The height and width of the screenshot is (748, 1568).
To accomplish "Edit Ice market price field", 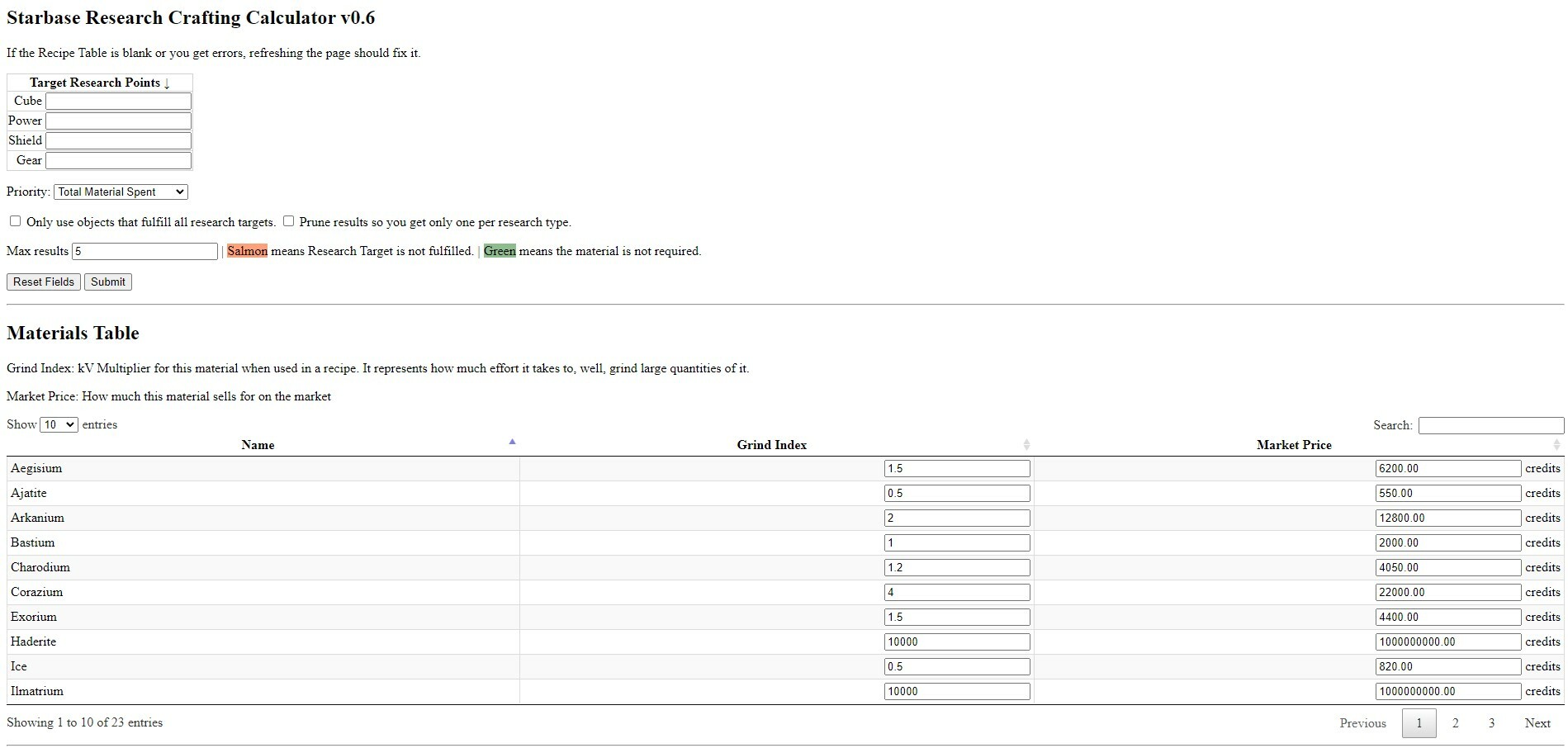I will pos(1447,666).
